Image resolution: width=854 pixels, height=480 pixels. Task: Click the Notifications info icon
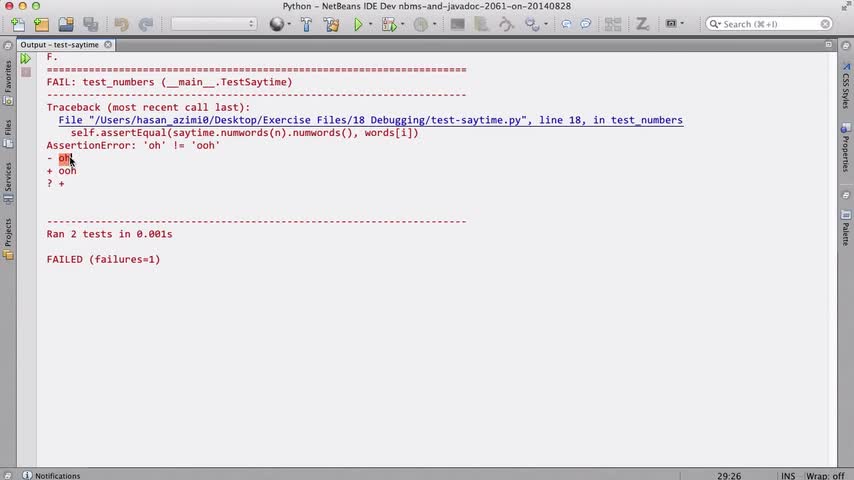pos(27,476)
